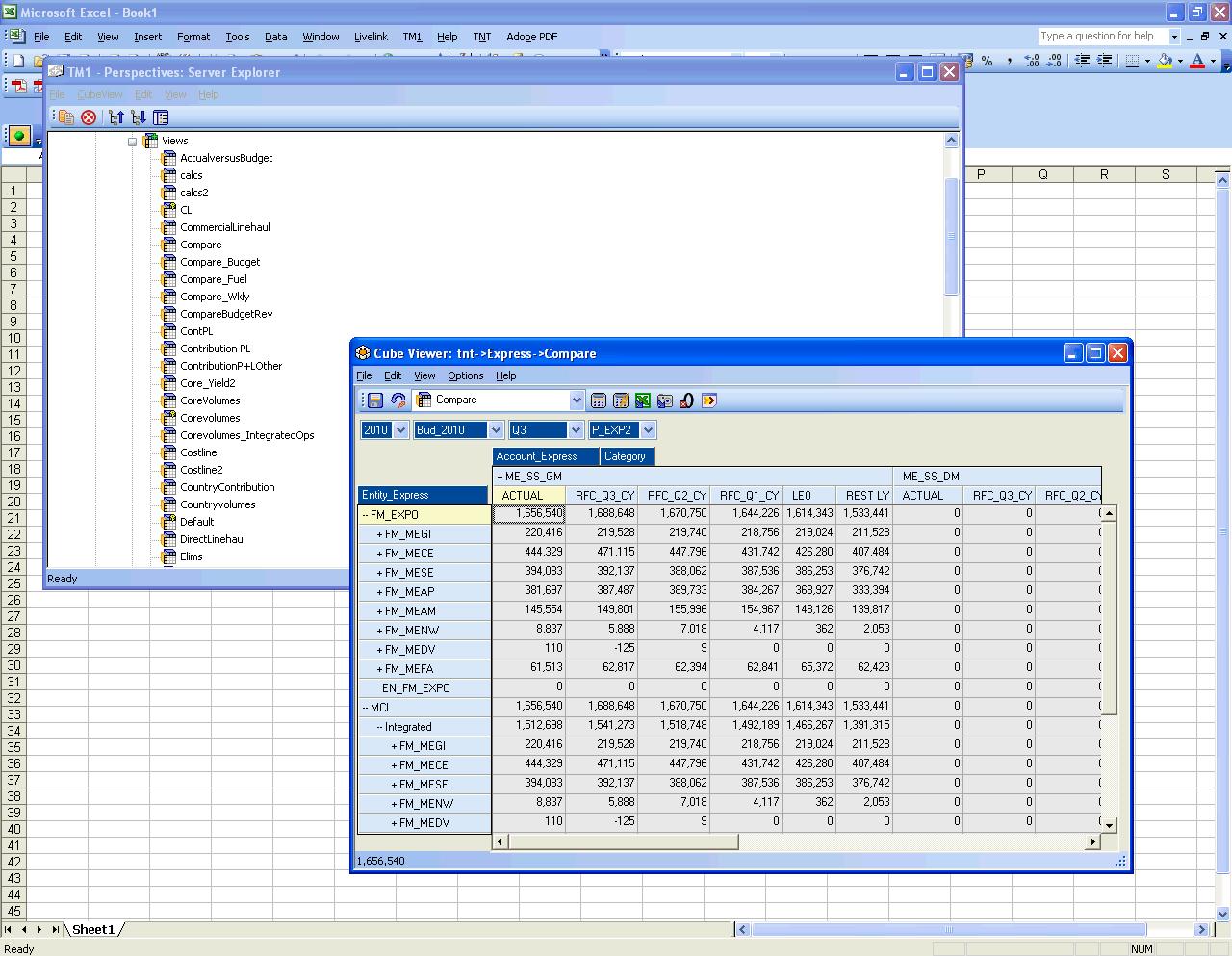Open Cube Viewer File menu
This screenshot has height=956, width=1232.
(x=364, y=375)
